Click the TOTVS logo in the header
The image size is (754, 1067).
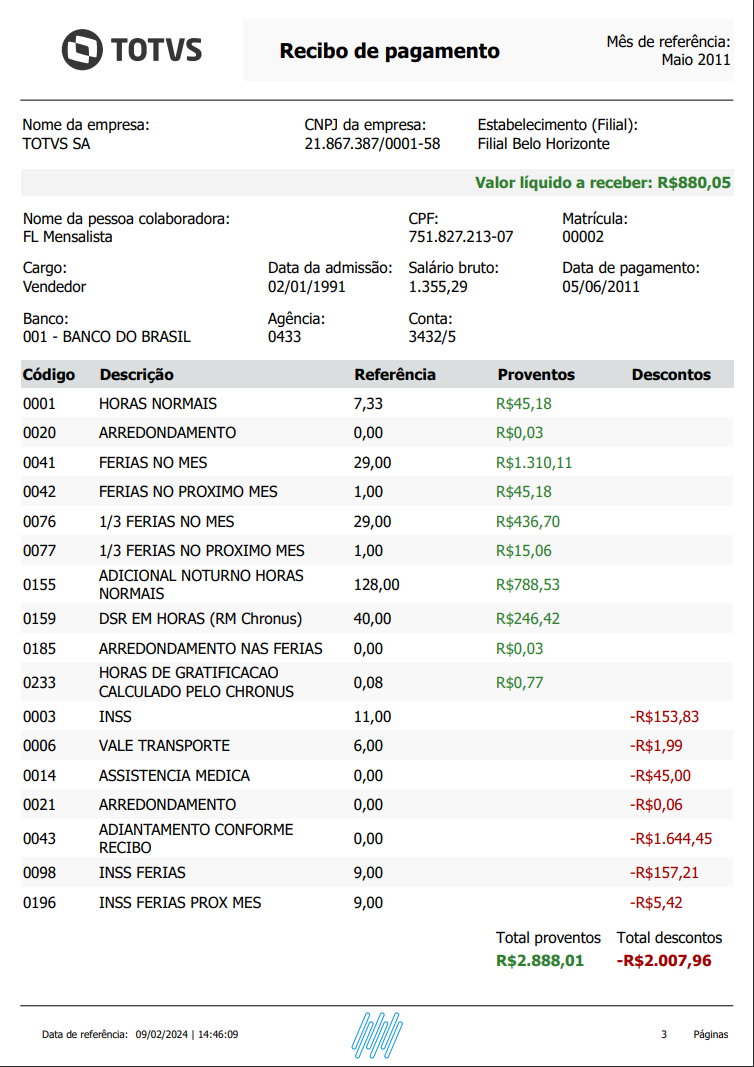[131, 50]
